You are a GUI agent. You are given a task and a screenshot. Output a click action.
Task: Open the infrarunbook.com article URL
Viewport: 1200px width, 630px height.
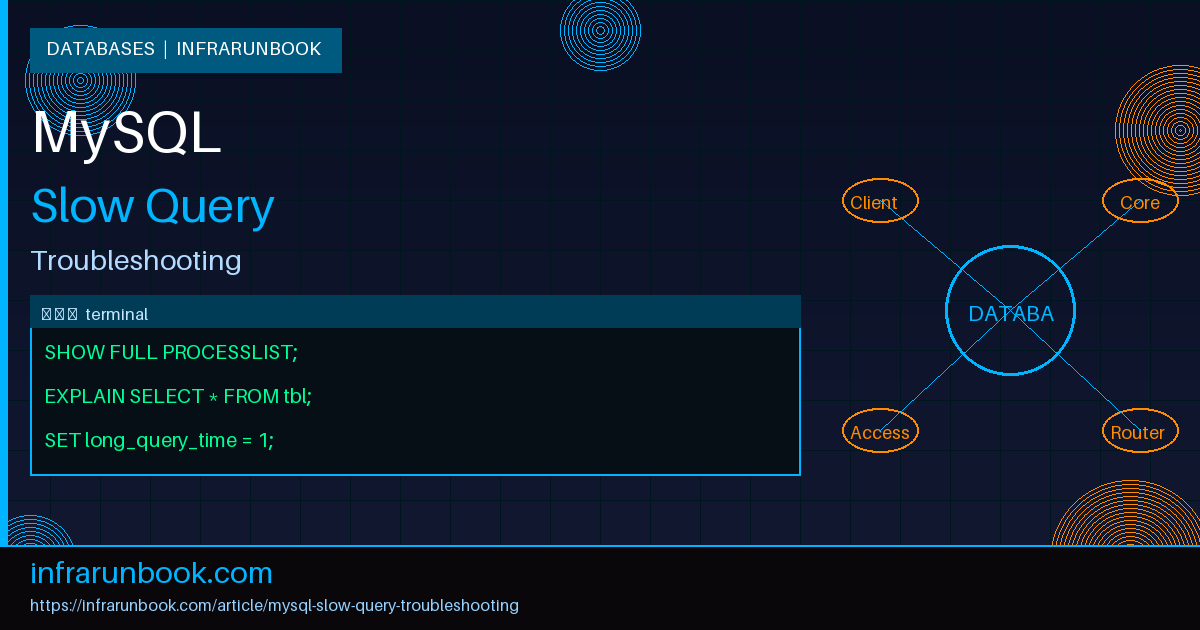[275, 605]
